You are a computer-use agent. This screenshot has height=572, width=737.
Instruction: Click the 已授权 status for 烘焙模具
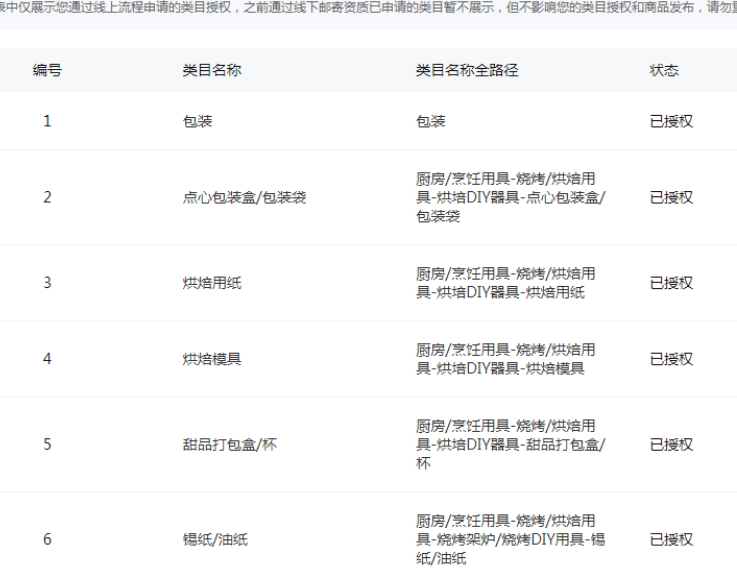671,359
